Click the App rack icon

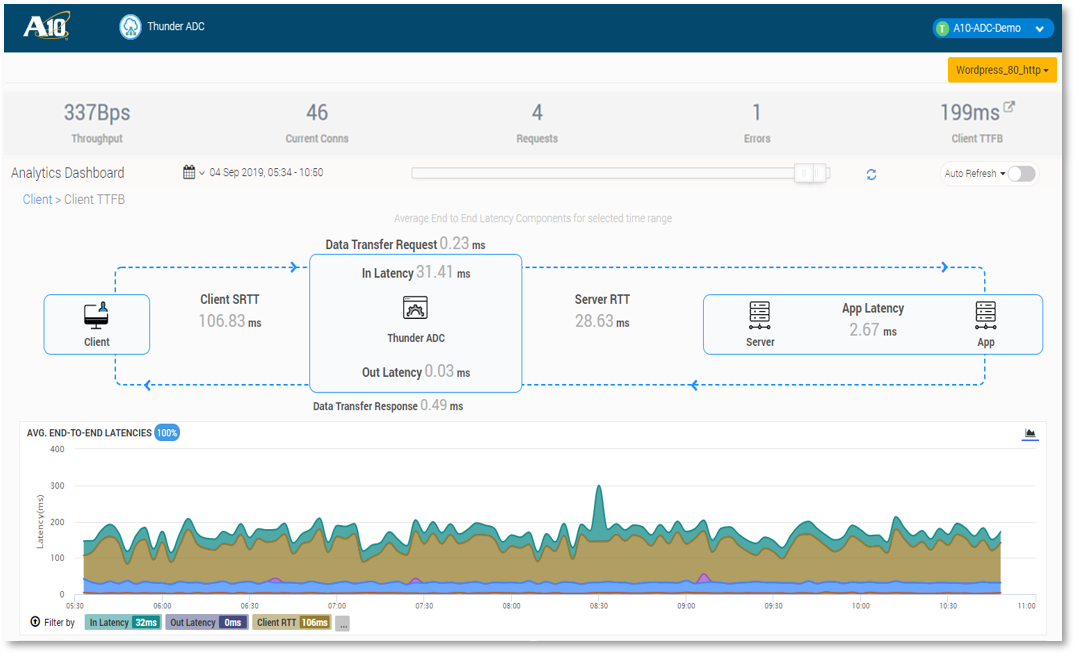pyautogui.click(x=986, y=315)
